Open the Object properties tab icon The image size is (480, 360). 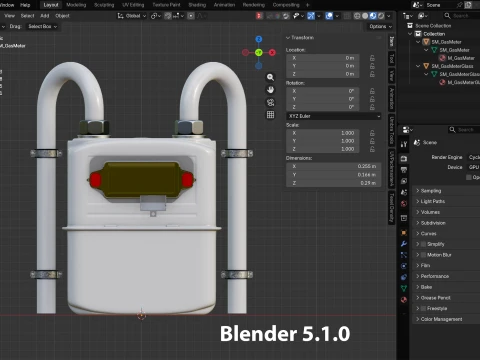point(404,233)
